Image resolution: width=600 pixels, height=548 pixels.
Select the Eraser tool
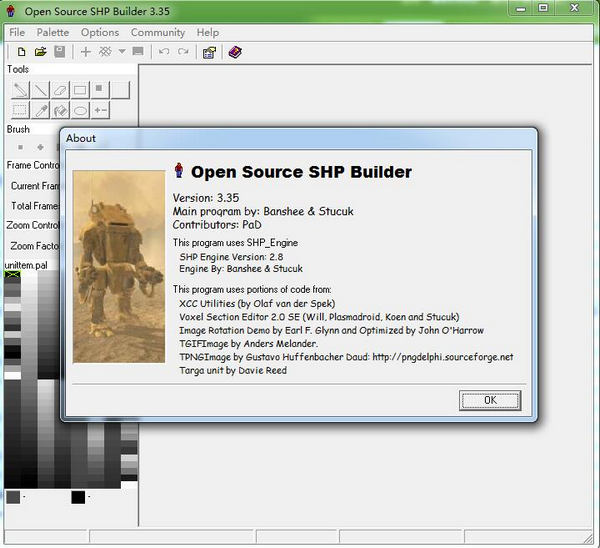60,90
